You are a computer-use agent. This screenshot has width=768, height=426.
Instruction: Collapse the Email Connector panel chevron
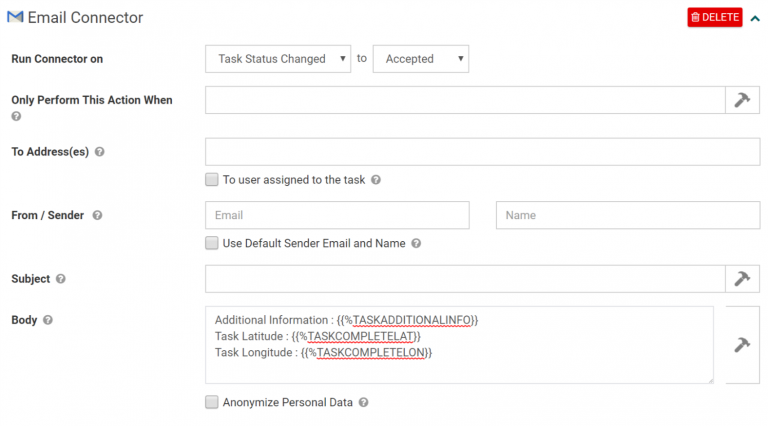click(755, 19)
